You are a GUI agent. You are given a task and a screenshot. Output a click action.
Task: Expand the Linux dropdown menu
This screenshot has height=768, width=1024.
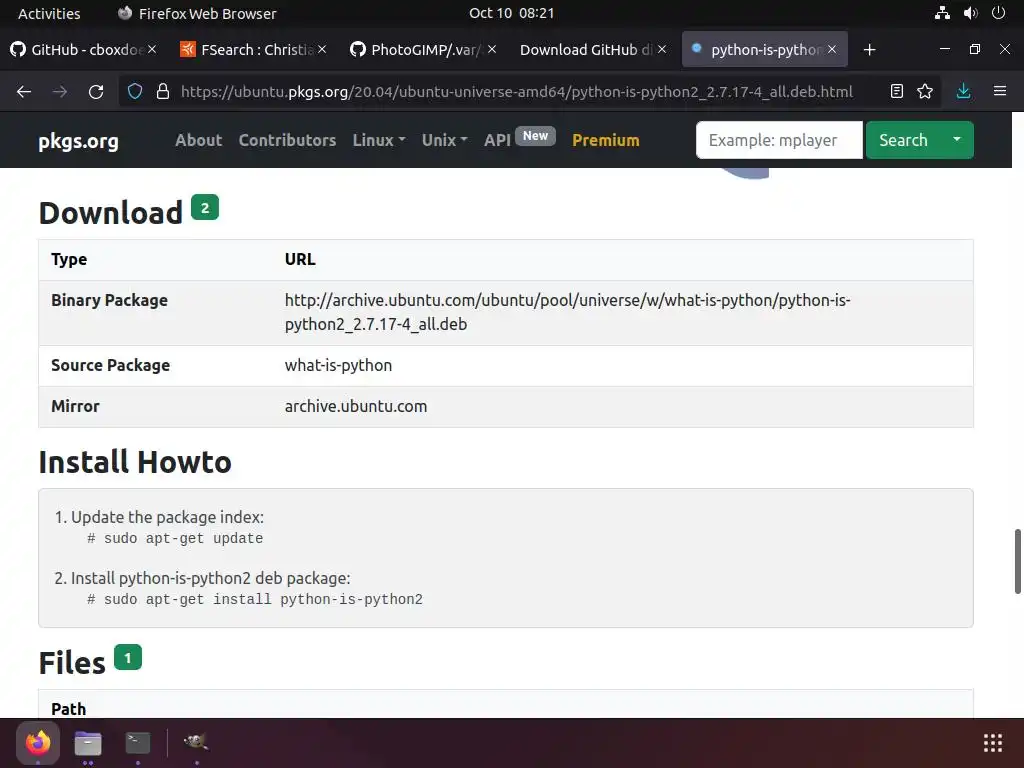pos(379,140)
